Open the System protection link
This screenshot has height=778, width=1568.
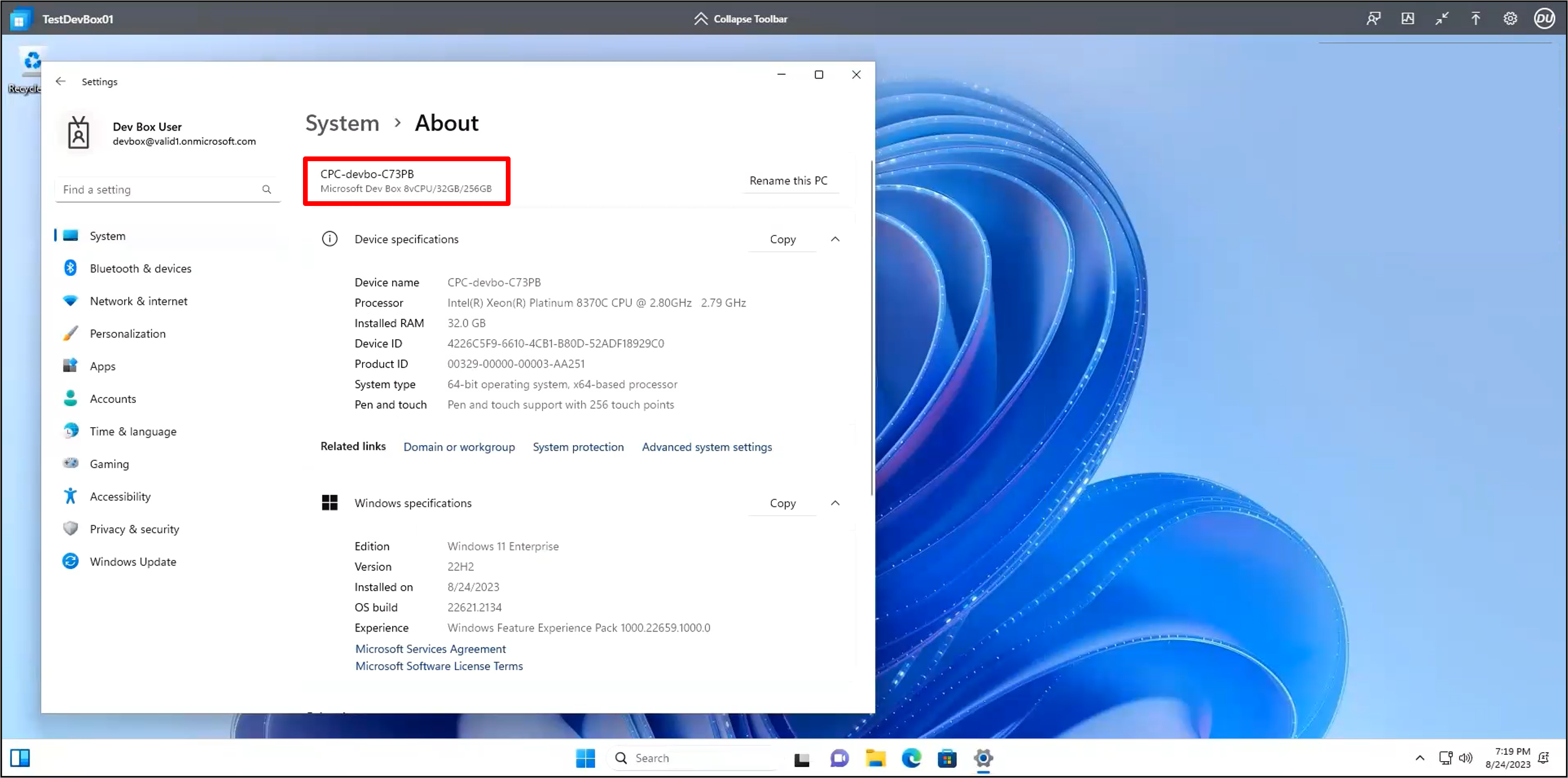[x=579, y=447]
